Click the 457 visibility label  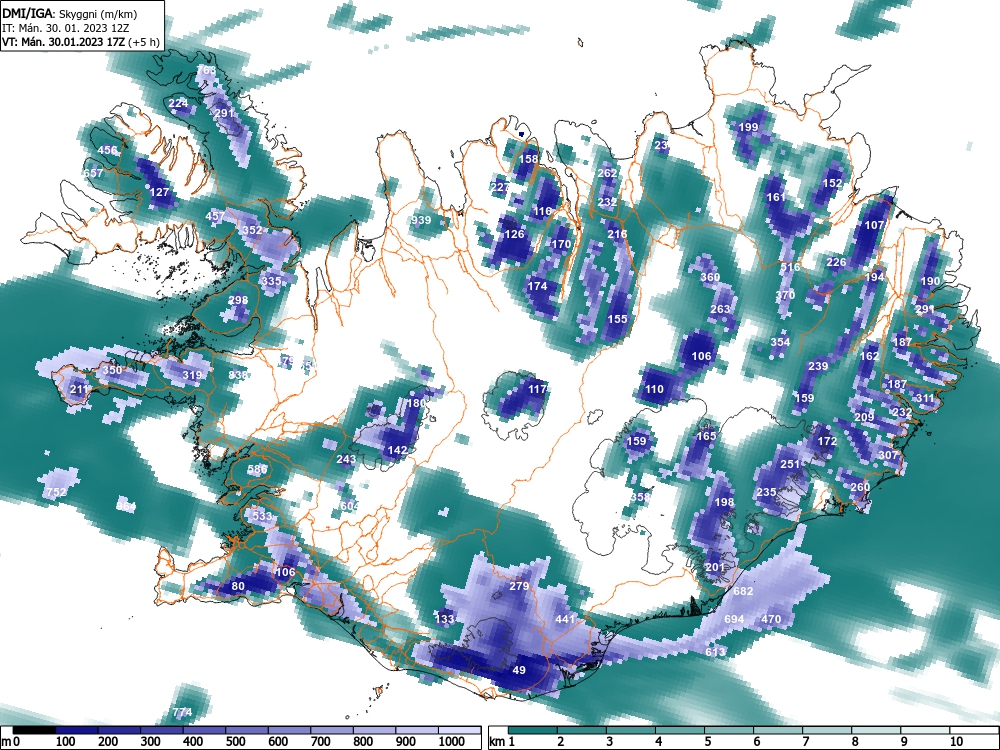[215, 216]
